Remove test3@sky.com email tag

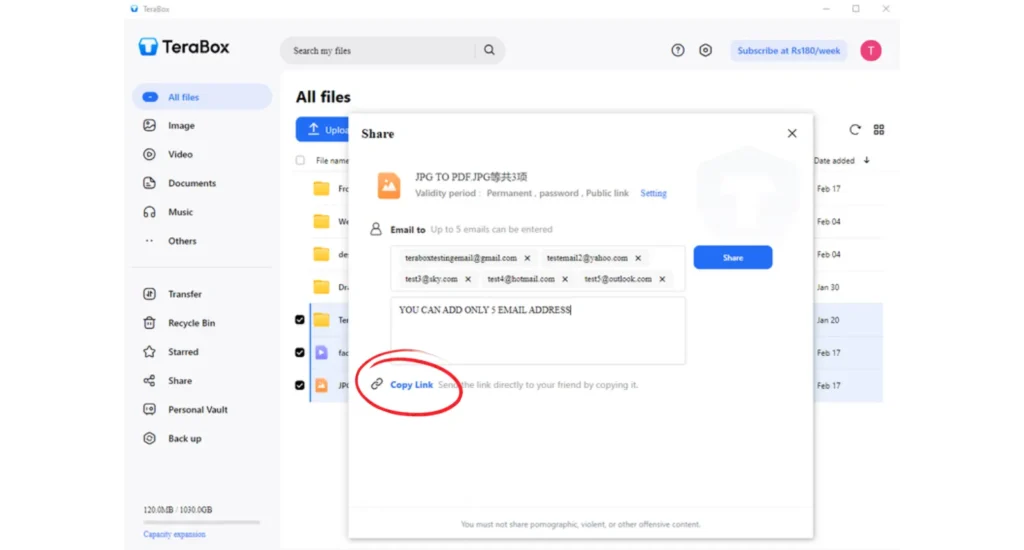tap(468, 279)
